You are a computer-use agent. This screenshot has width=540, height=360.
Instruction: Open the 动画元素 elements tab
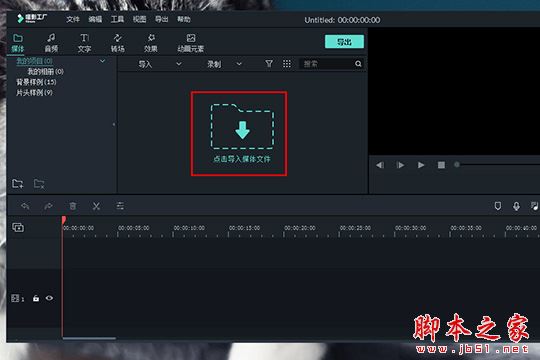pyautogui.click(x=190, y=43)
